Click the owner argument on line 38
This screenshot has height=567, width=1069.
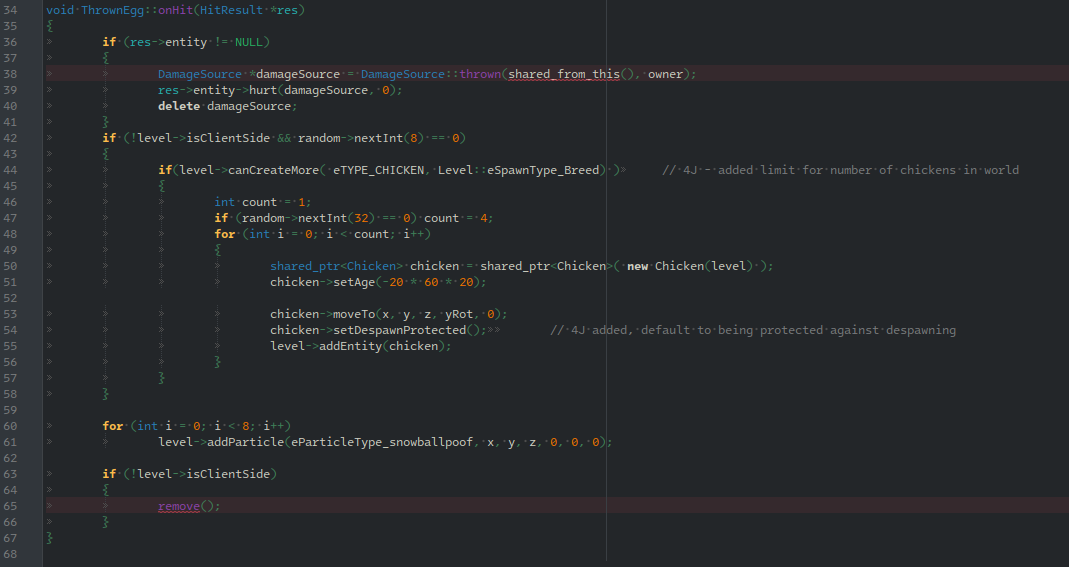coord(665,74)
